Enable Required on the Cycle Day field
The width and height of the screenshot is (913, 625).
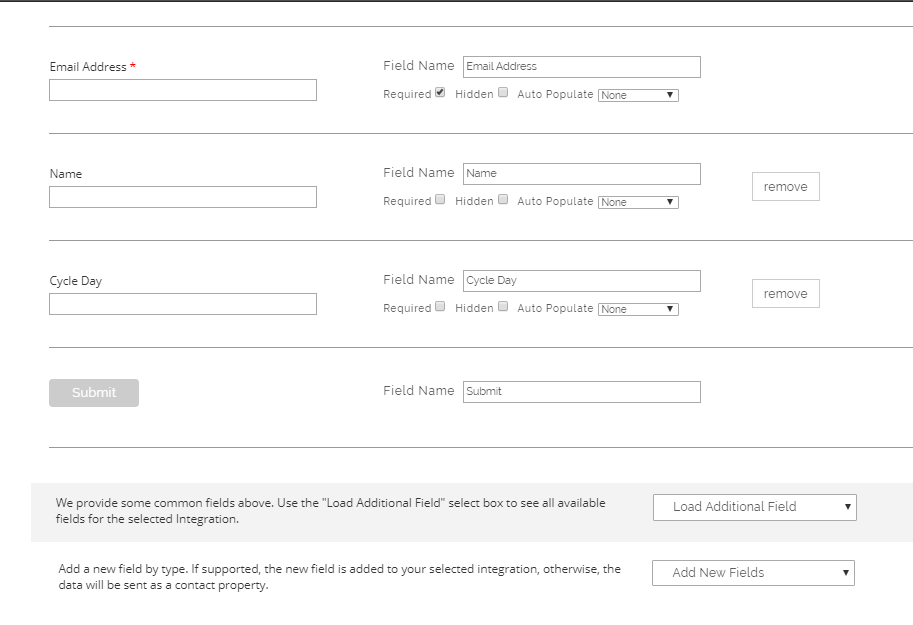click(x=440, y=306)
